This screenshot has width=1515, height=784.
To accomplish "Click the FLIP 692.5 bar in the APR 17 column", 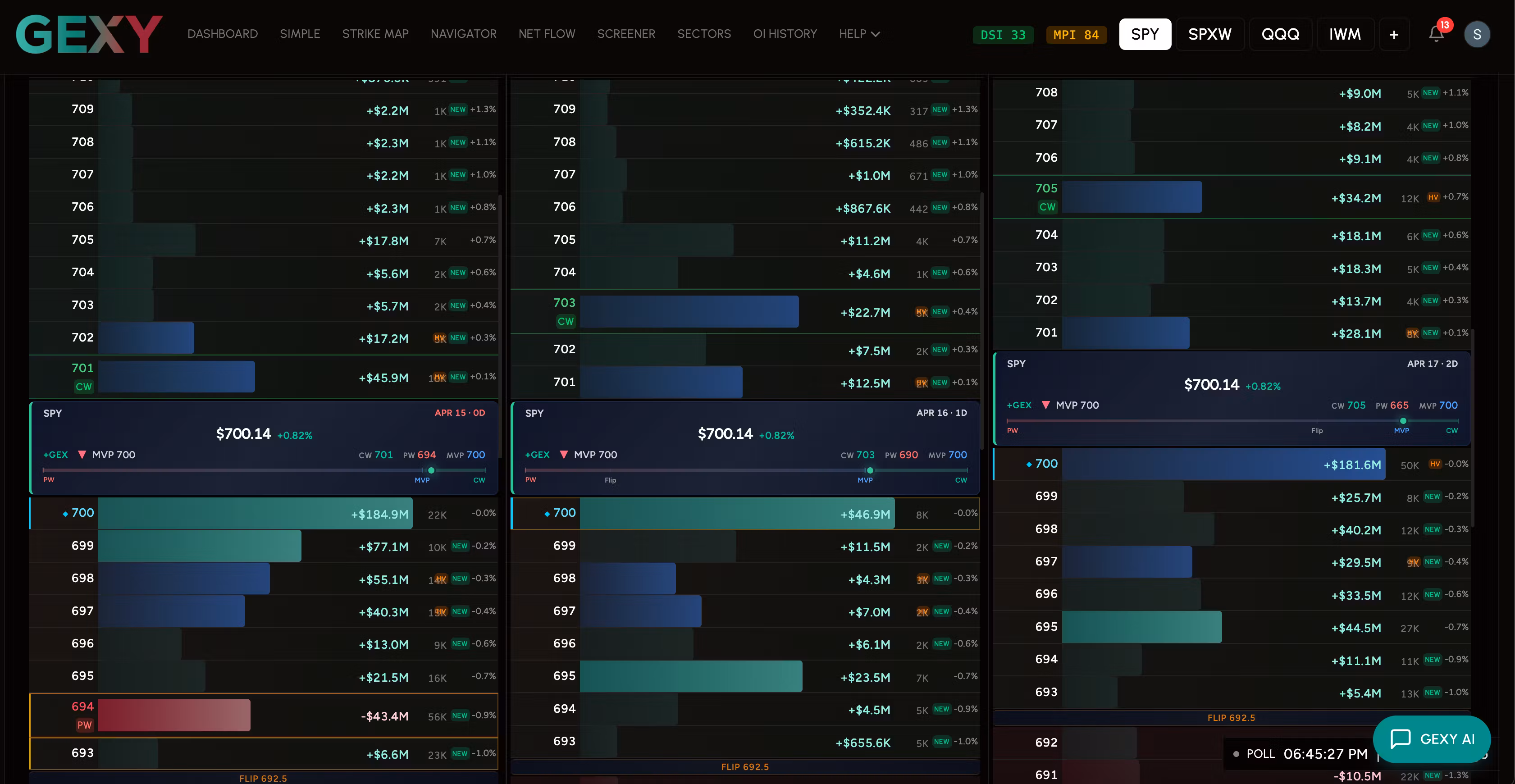I will pos(1231,717).
